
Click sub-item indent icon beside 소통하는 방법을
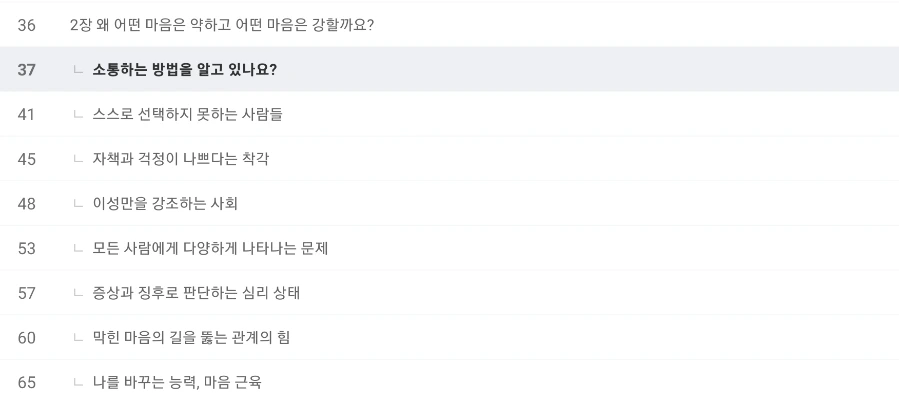pos(78,70)
